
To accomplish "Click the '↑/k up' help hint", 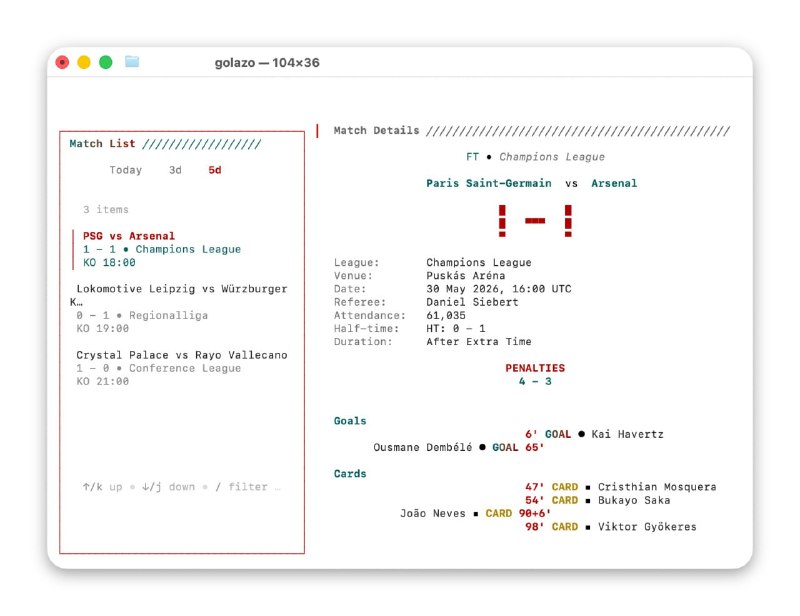I will click(103, 487).
